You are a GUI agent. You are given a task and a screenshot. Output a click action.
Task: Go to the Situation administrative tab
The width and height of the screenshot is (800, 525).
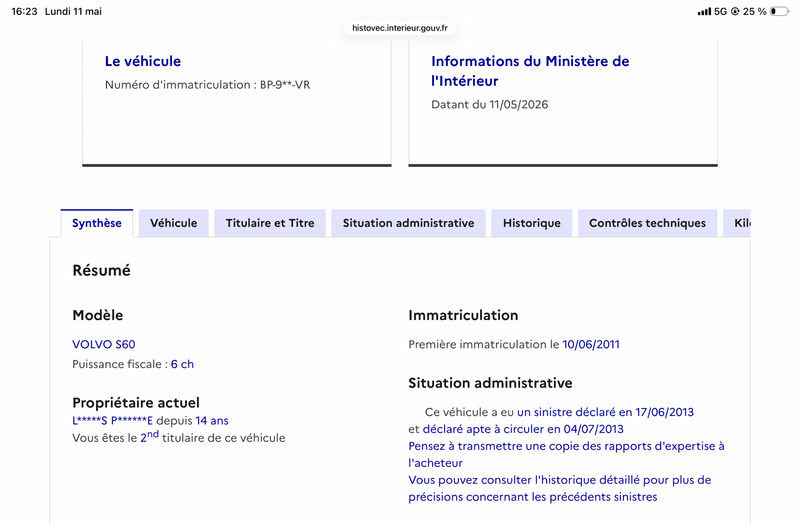[408, 223]
